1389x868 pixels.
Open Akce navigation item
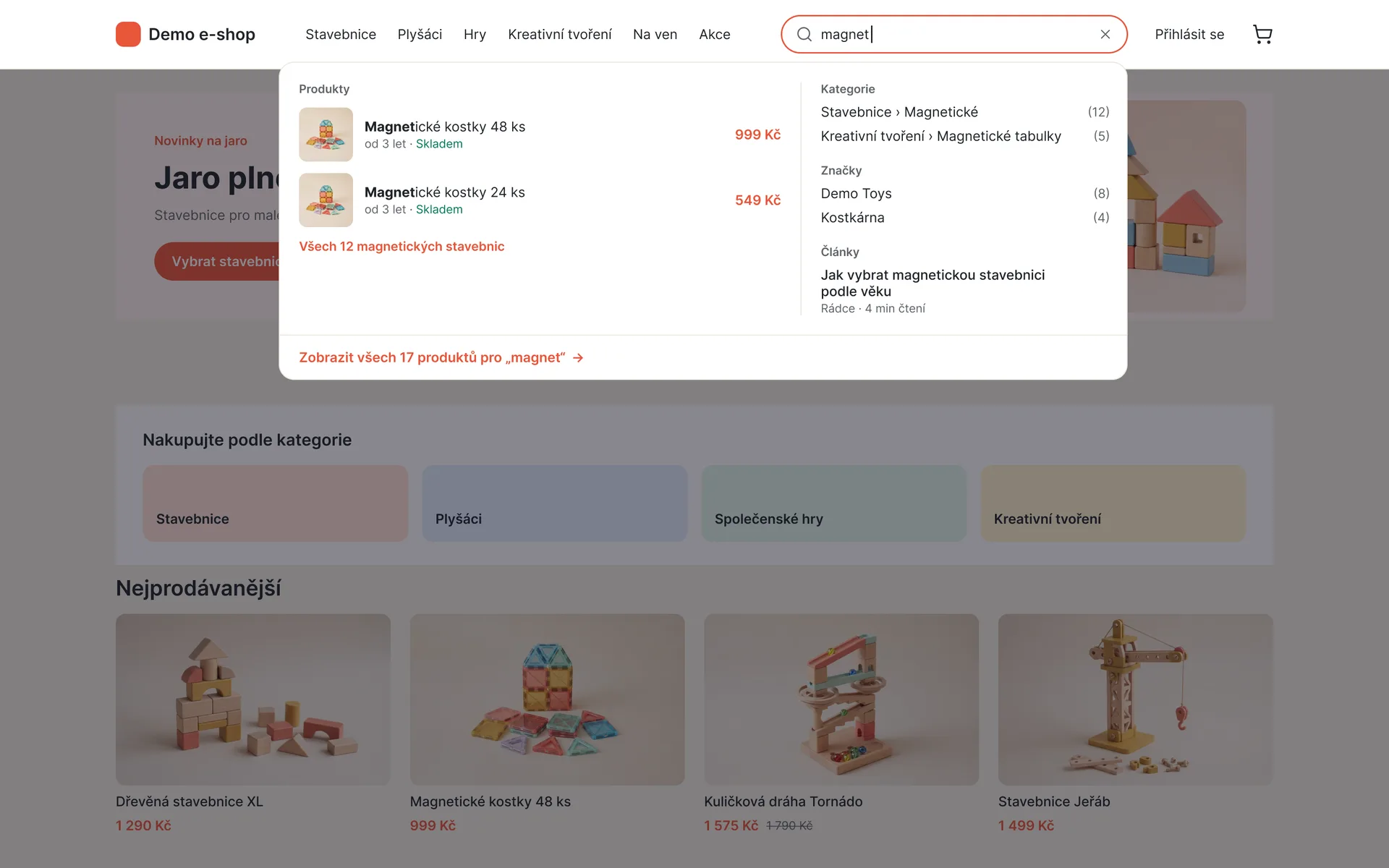point(714,34)
